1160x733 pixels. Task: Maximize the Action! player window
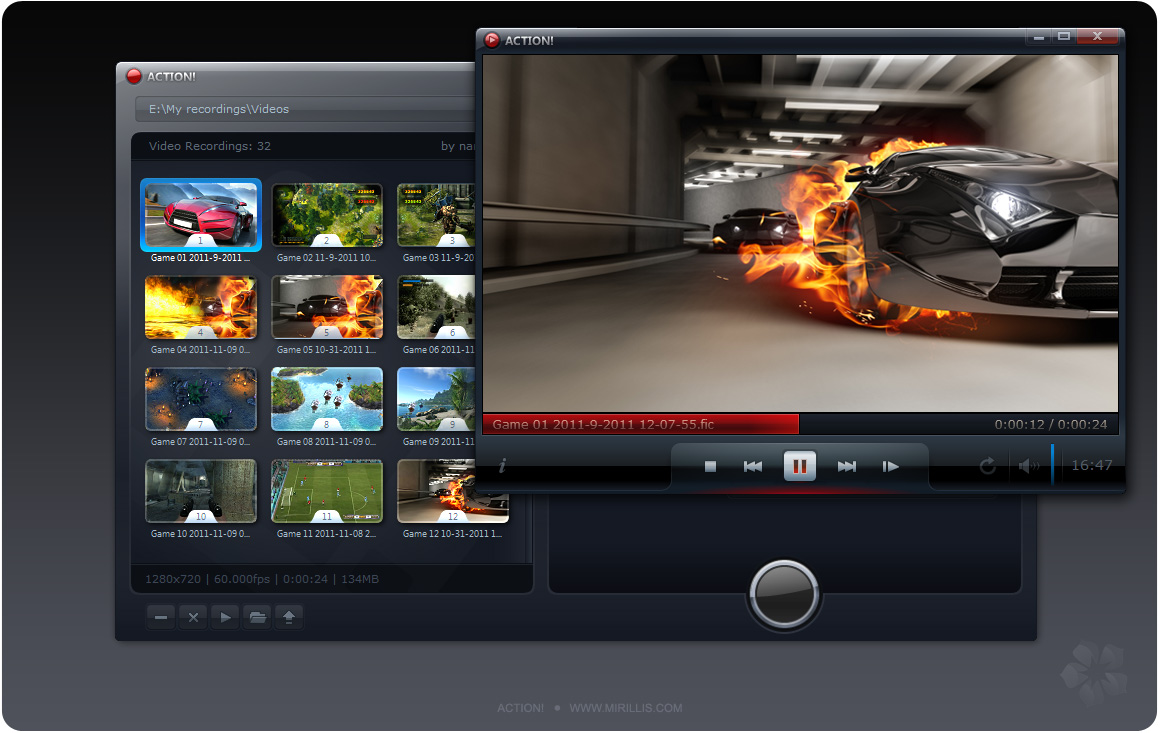1064,37
